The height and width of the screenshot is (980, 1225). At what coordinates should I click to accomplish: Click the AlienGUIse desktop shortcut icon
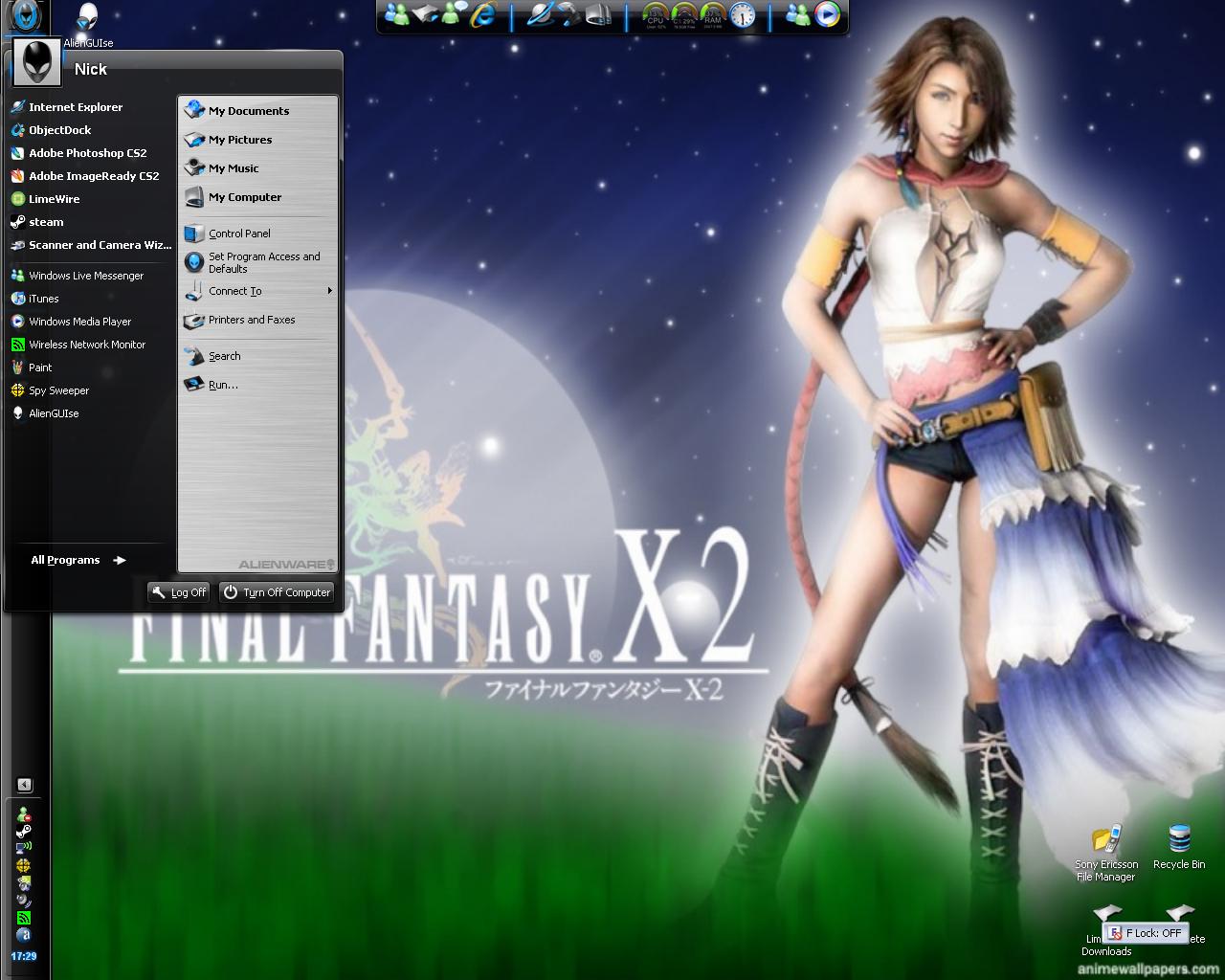[x=88, y=19]
